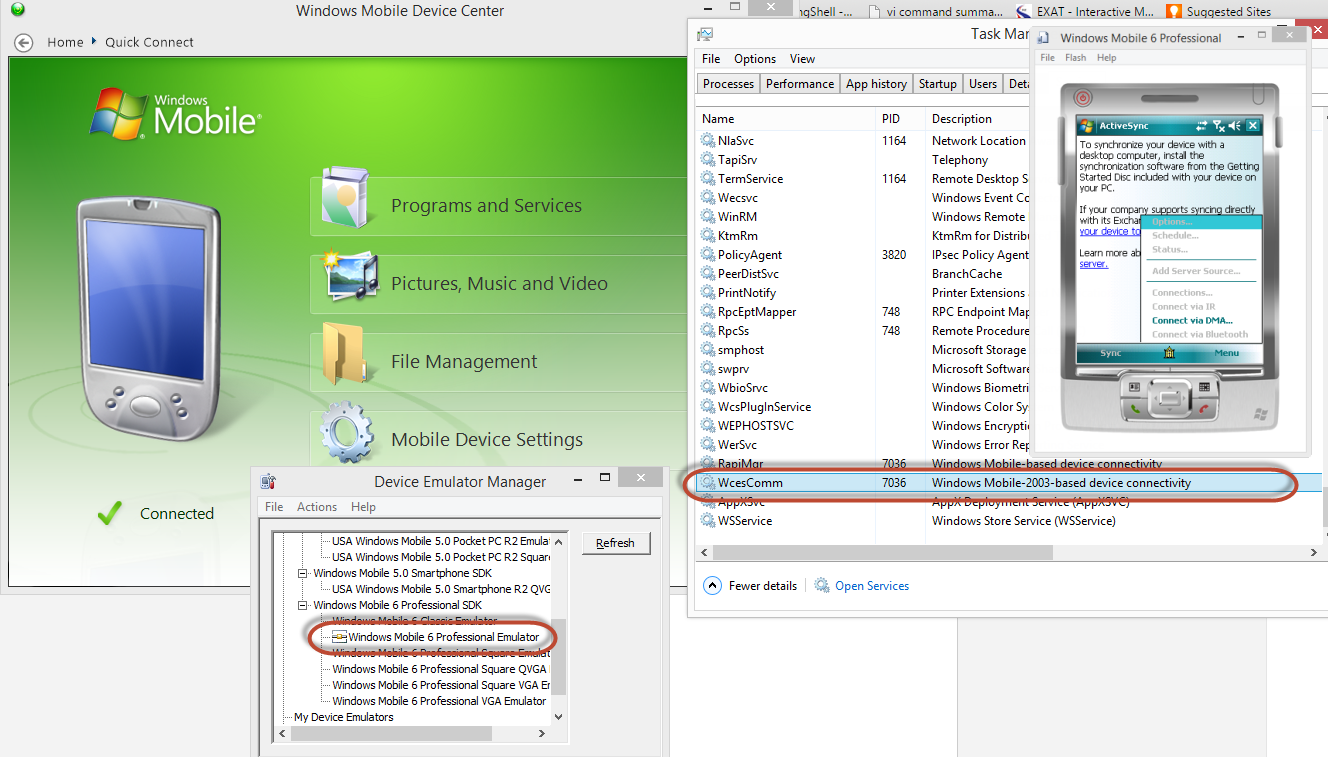The image size is (1328, 757).
Task: Tap the green call button on emulator
Action: tap(1135, 409)
